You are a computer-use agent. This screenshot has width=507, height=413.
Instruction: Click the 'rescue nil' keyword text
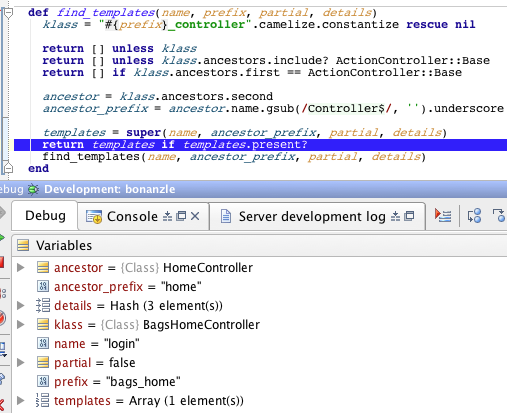441,25
